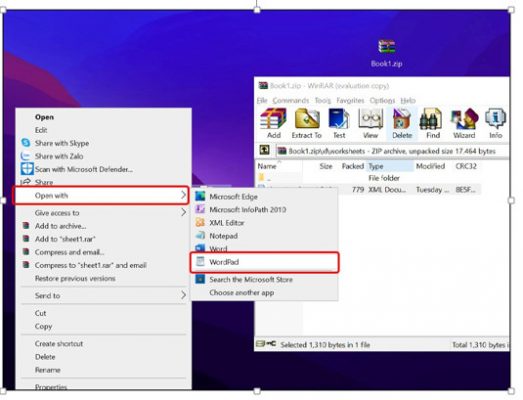
Task: Expand the Give access to submenu arrow
Action: point(183,212)
